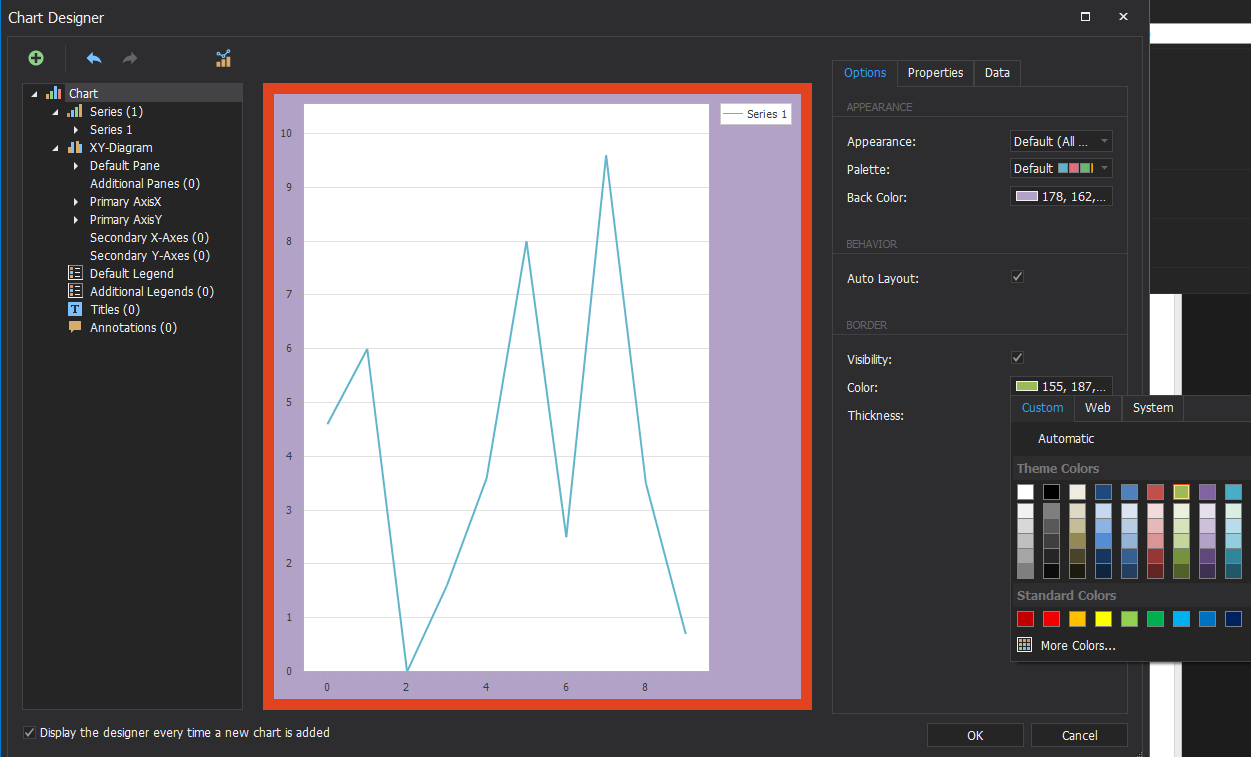Click the Additional Legends icon
This screenshot has height=757, width=1251.
(75, 291)
